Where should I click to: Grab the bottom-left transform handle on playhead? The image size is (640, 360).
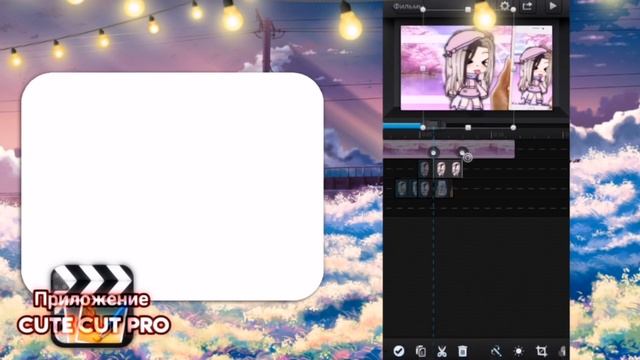423,127
